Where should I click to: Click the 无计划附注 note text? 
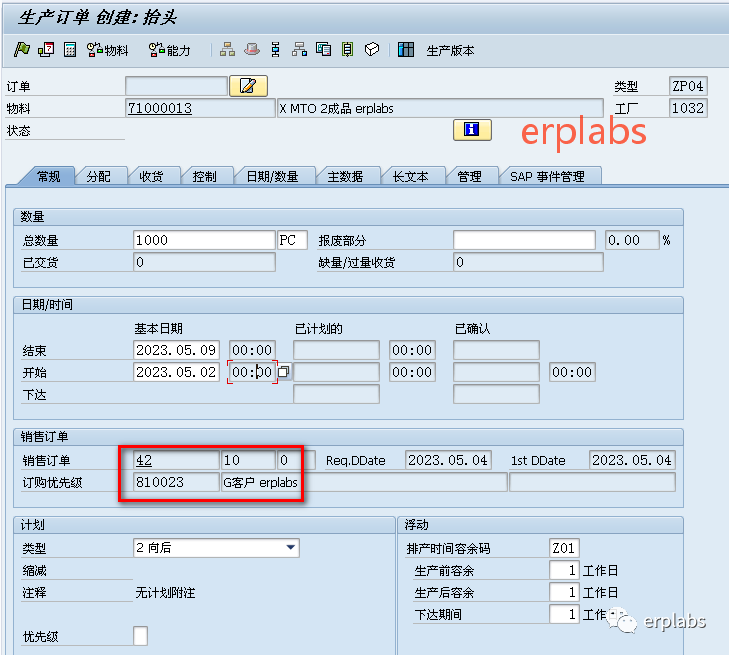click(x=166, y=593)
